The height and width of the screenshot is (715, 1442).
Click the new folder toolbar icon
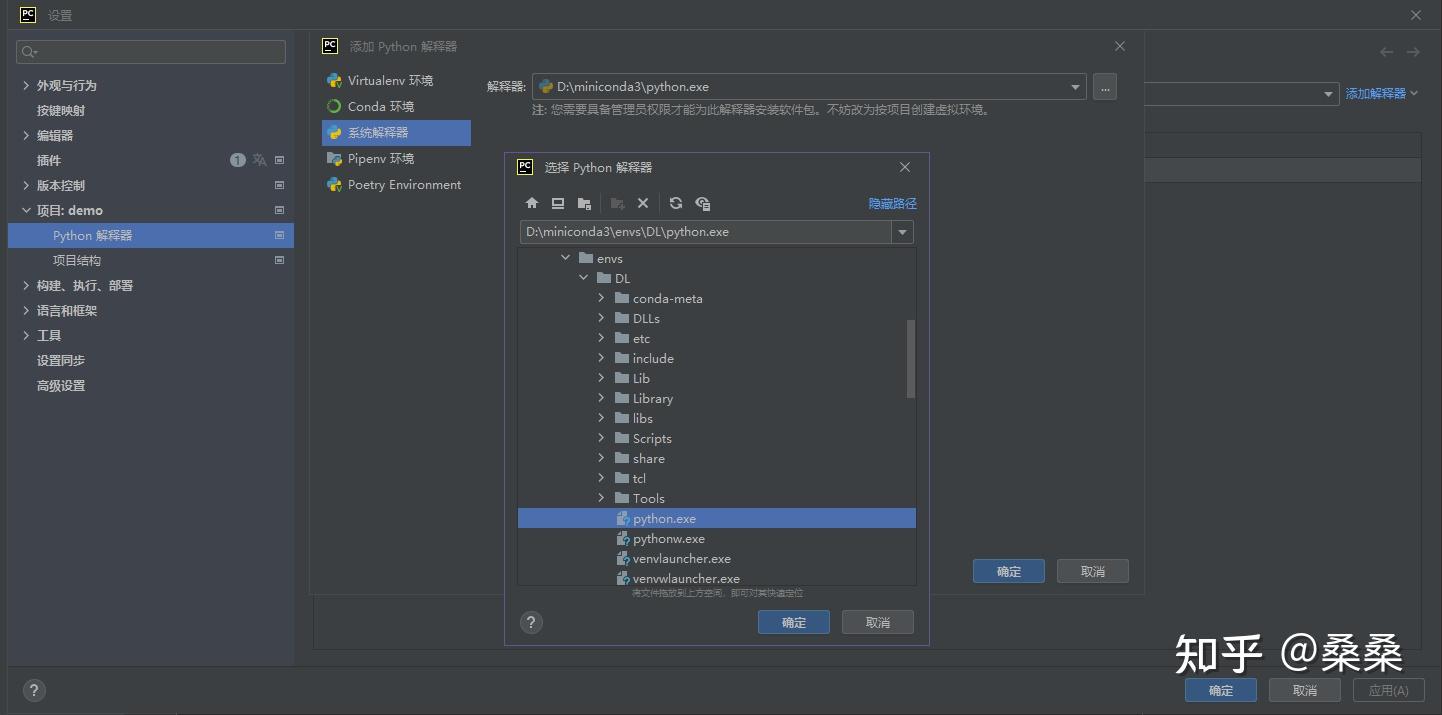617,203
